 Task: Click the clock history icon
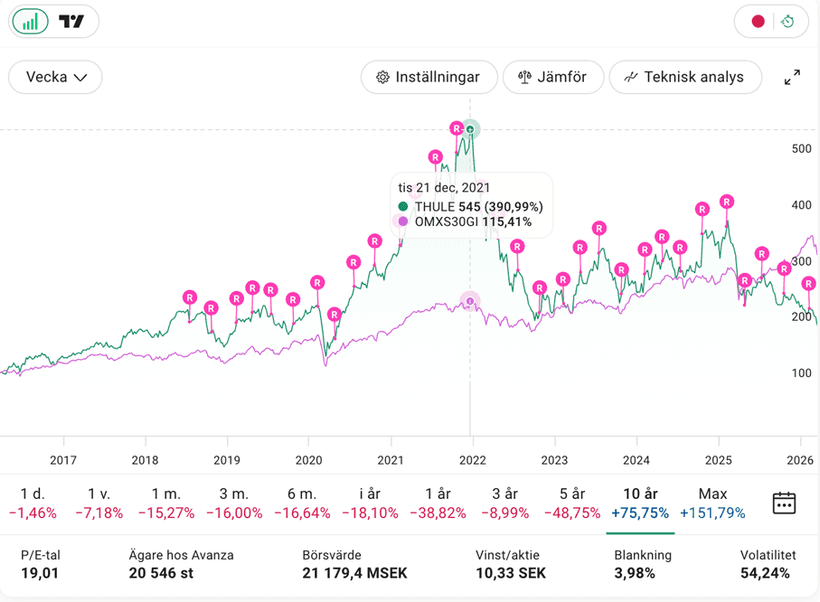(788, 21)
